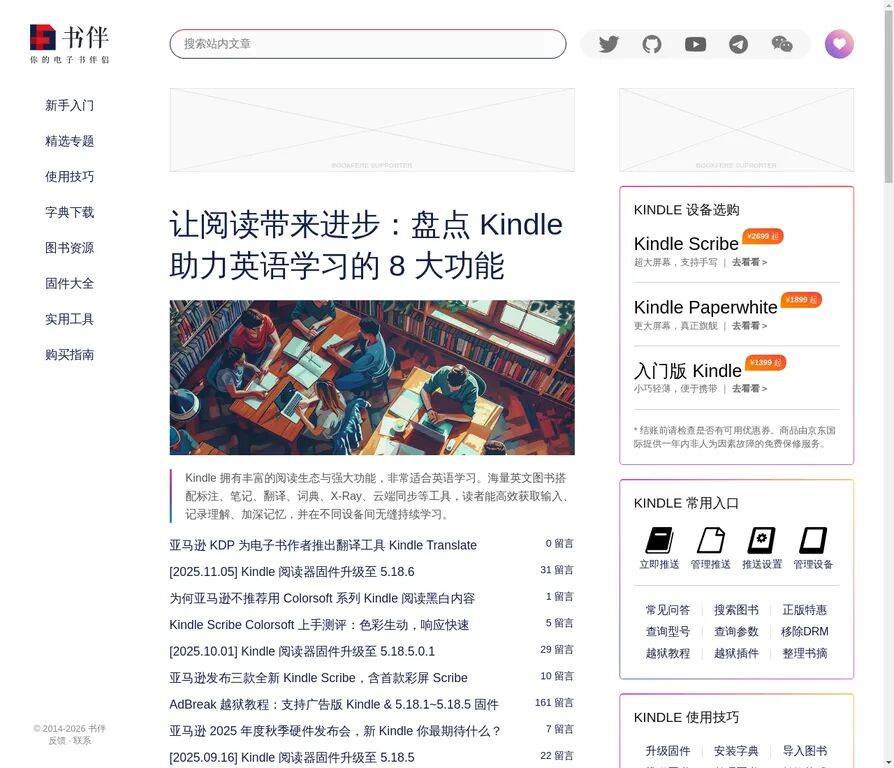
Task: Open the 查询参数 link
Action: pos(736,632)
